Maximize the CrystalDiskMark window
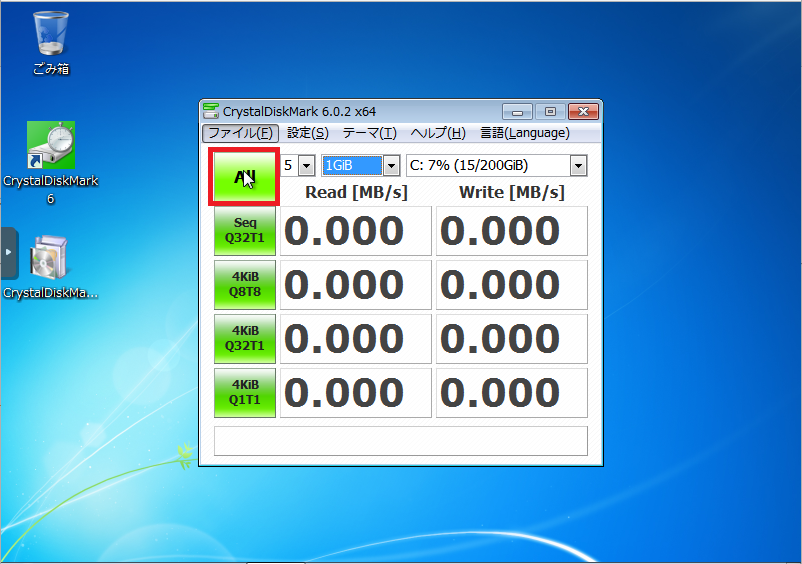802x564 pixels. tap(550, 111)
